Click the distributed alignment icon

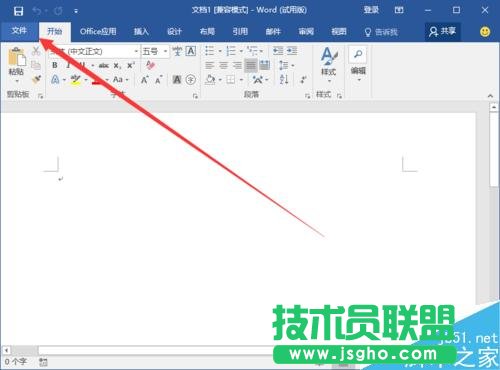pyautogui.click(x=265, y=65)
